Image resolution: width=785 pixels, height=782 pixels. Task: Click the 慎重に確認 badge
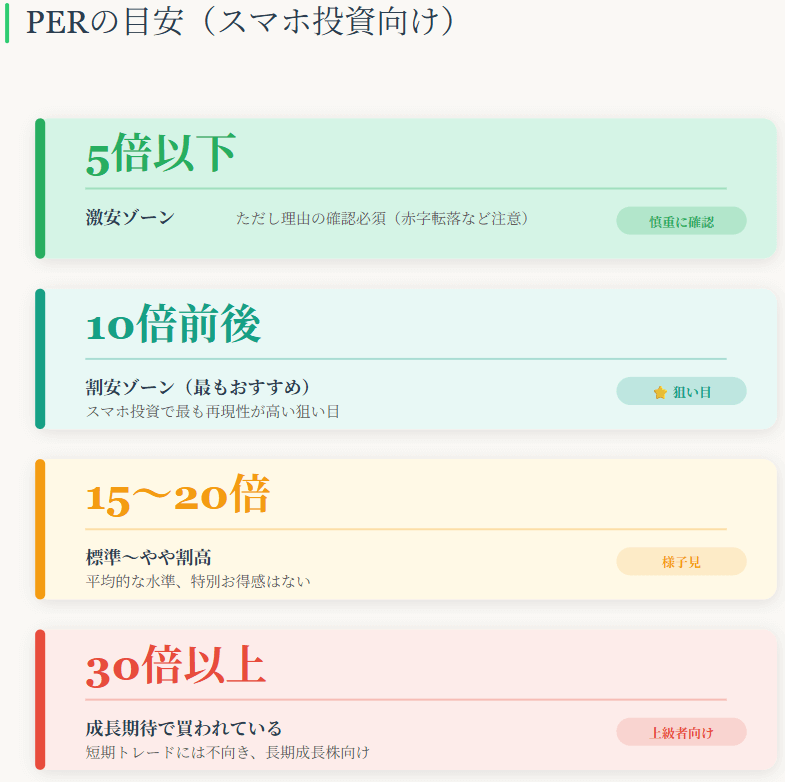tap(681, 221)
